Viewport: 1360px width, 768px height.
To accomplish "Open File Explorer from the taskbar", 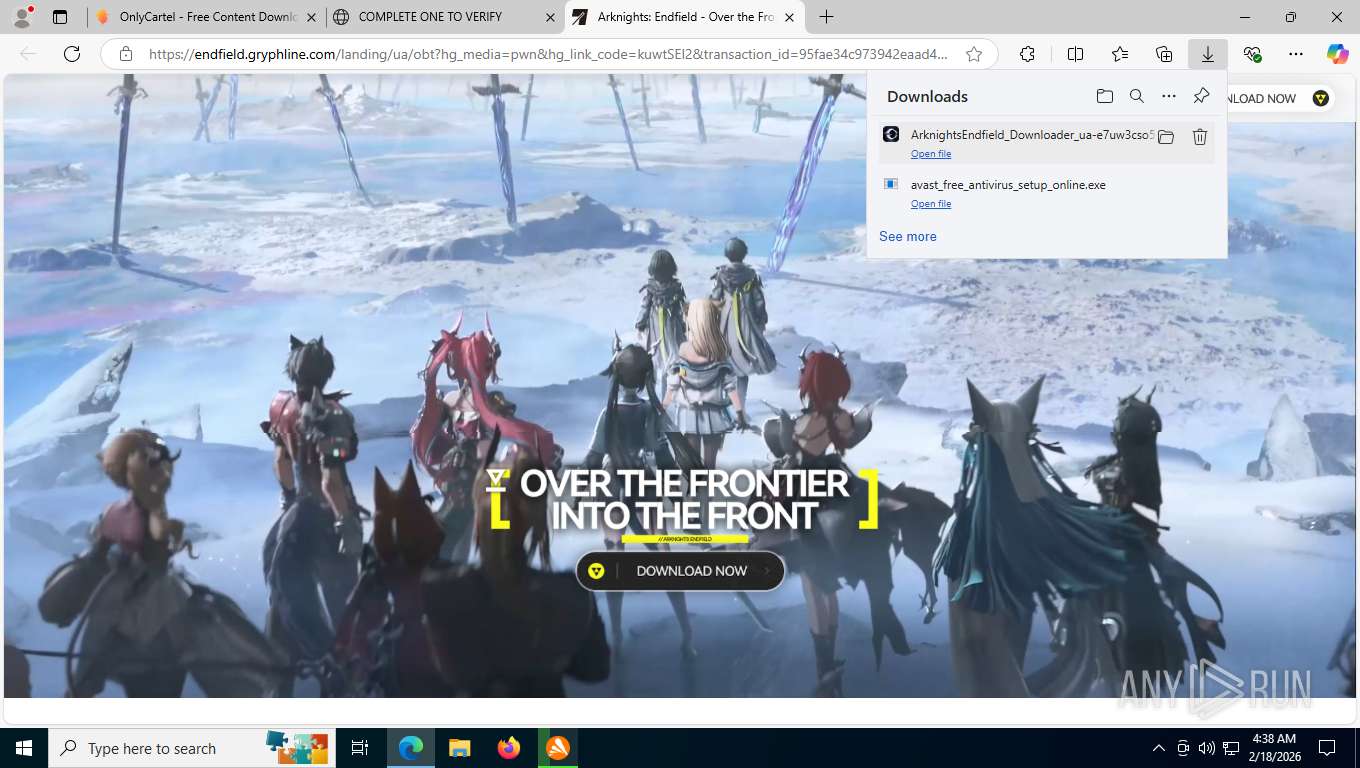I will tap(459, 748).
